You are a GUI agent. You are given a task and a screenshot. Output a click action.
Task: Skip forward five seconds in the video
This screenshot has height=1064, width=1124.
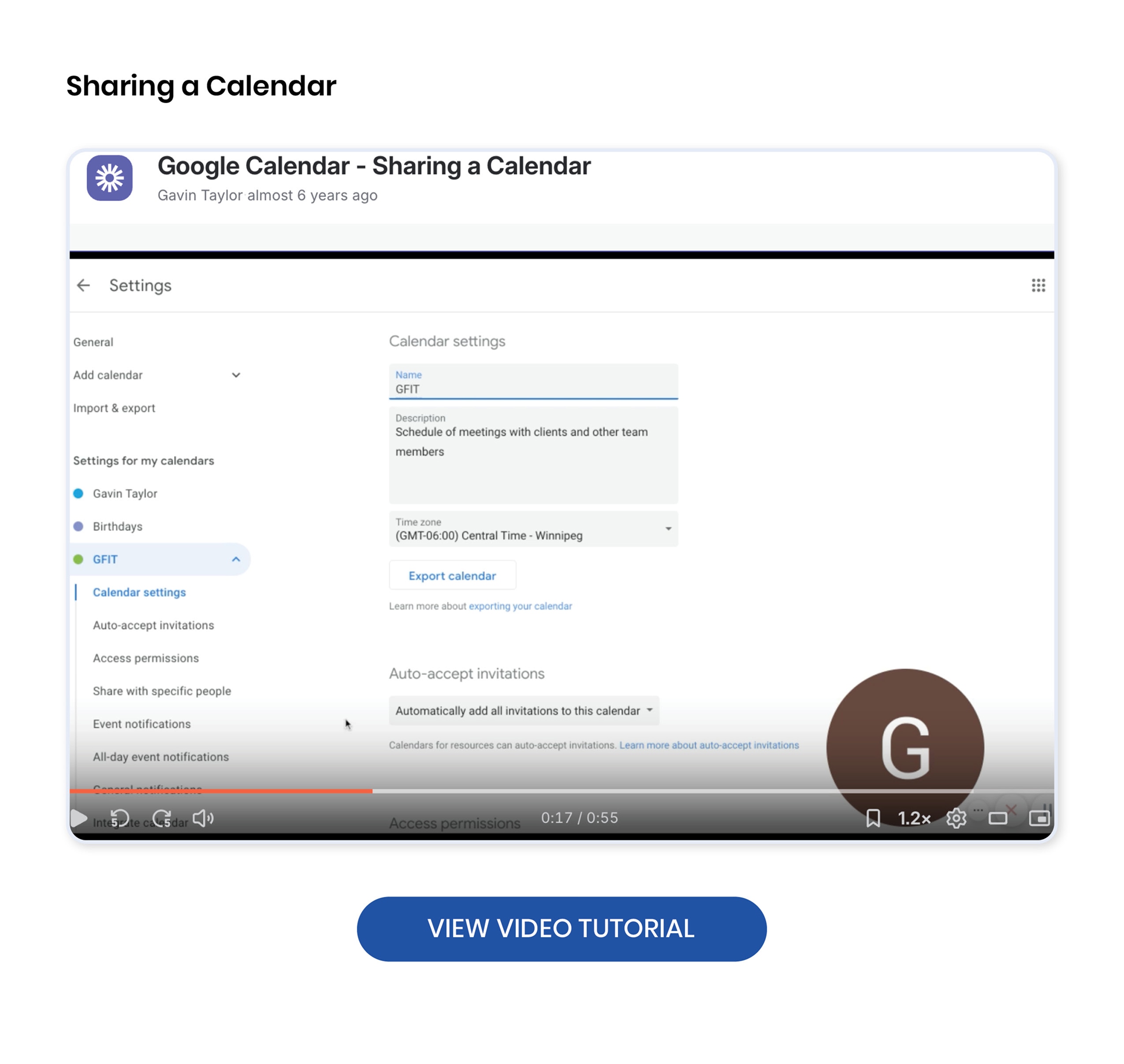(162, 818)
